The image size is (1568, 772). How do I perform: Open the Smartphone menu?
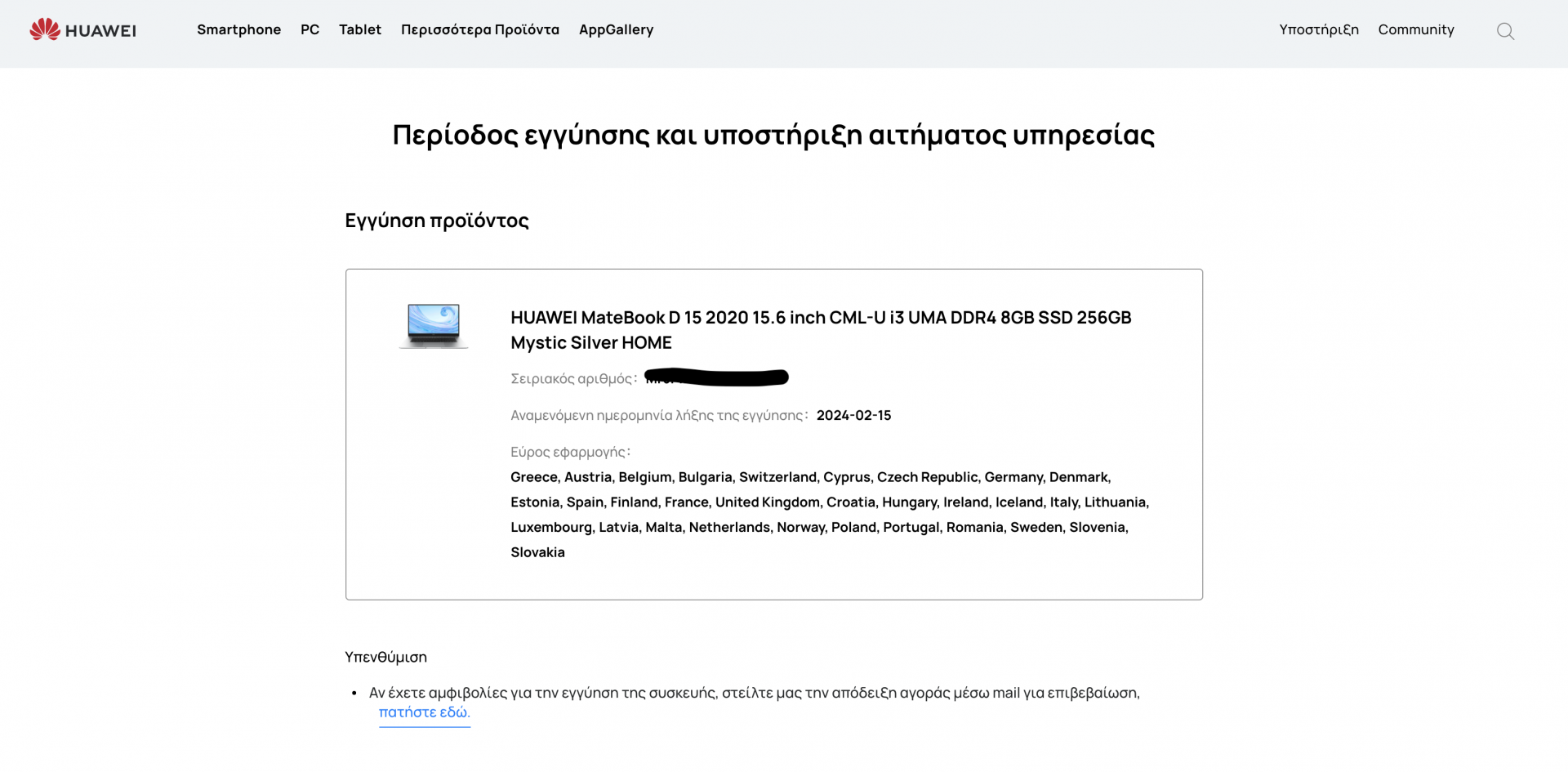(x=238, y=29)
